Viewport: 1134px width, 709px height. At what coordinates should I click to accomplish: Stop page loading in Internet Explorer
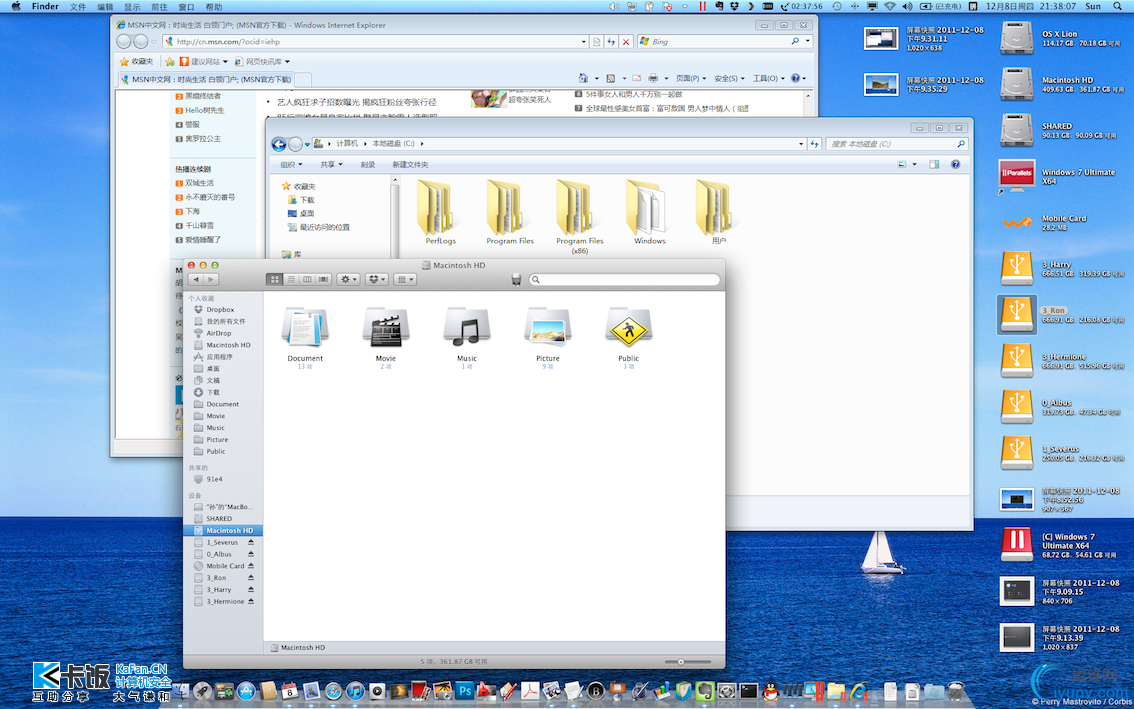tap(626, 41)
